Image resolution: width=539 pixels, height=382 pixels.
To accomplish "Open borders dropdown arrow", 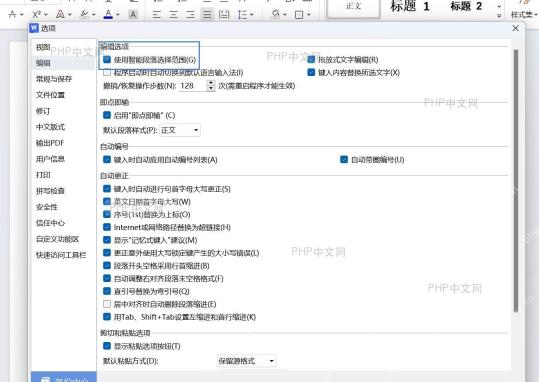I will 308,15.
